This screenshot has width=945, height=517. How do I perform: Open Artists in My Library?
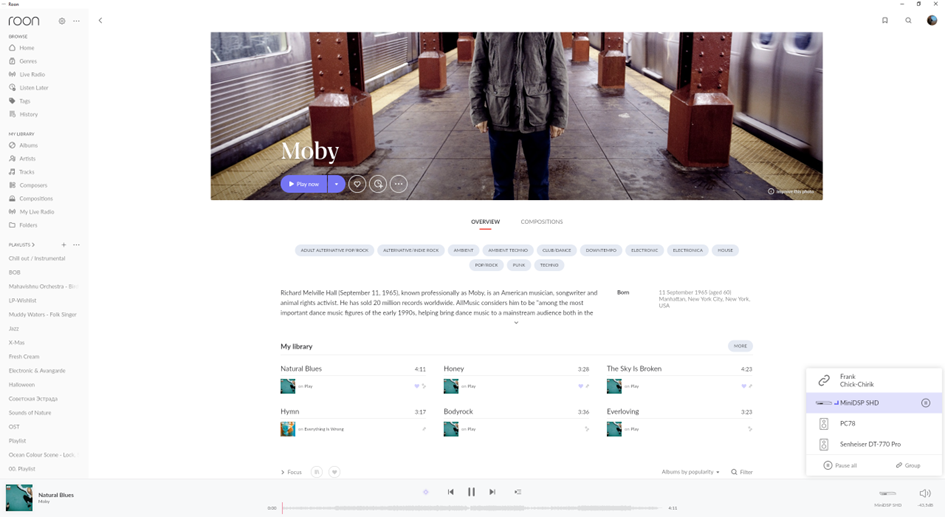point(22,158)
